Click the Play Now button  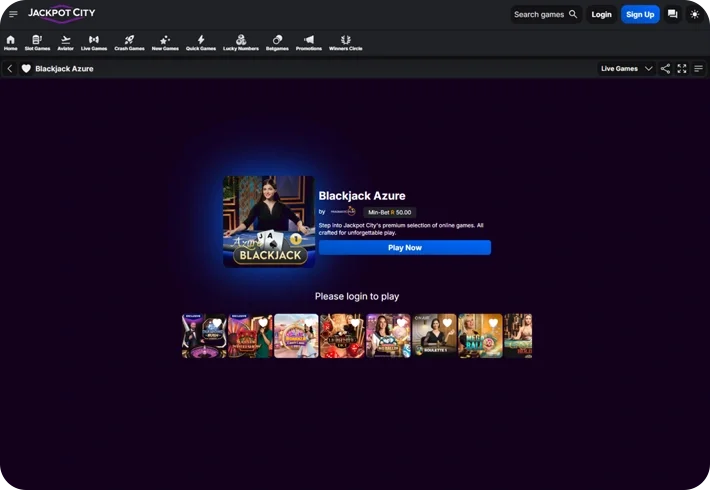coord(404,248)
